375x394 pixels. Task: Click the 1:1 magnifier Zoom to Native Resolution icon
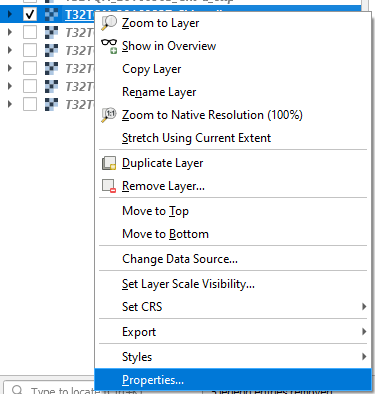click(109, 115)
